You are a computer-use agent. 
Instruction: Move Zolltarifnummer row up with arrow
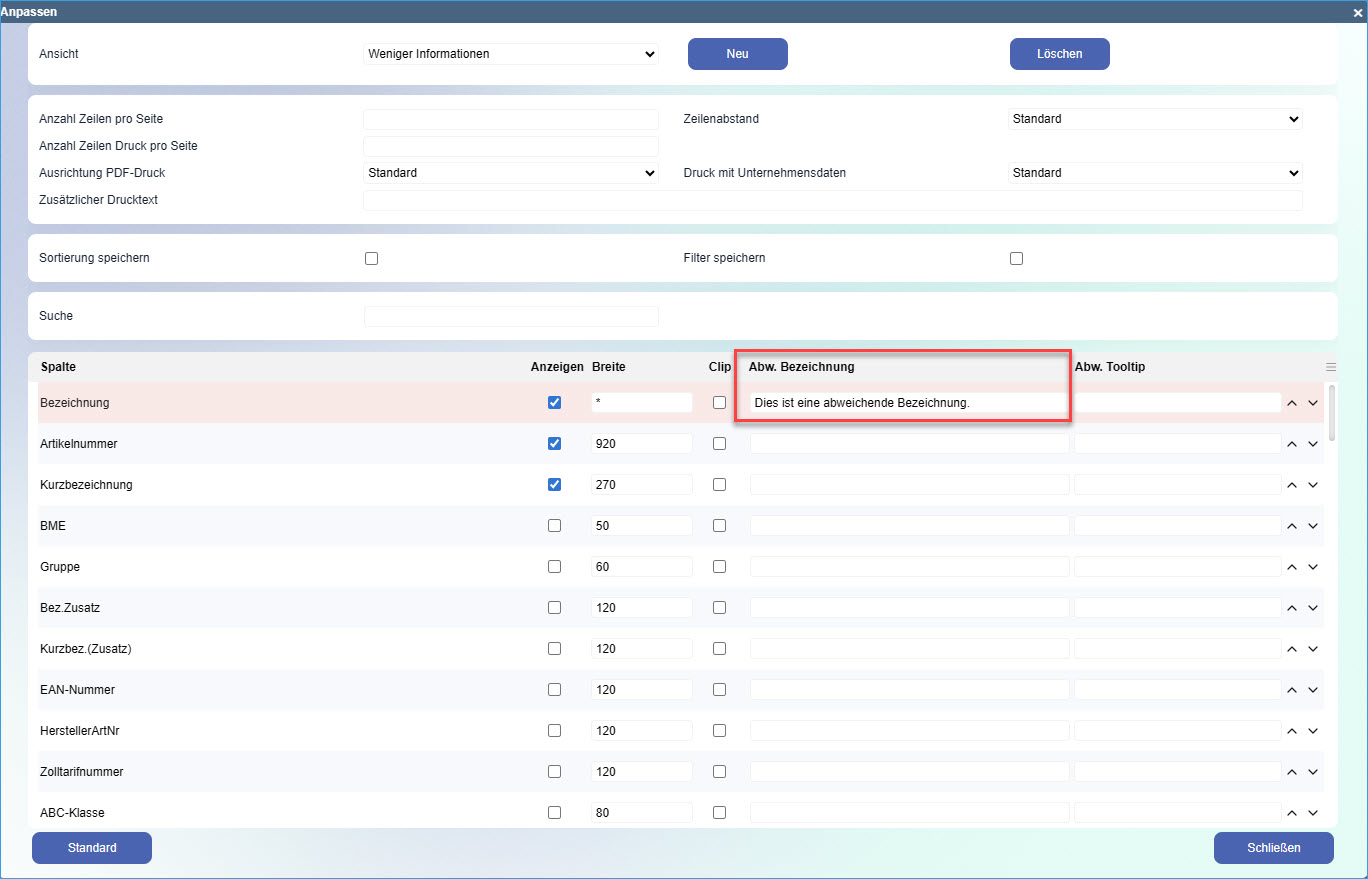click(1291, 772)
